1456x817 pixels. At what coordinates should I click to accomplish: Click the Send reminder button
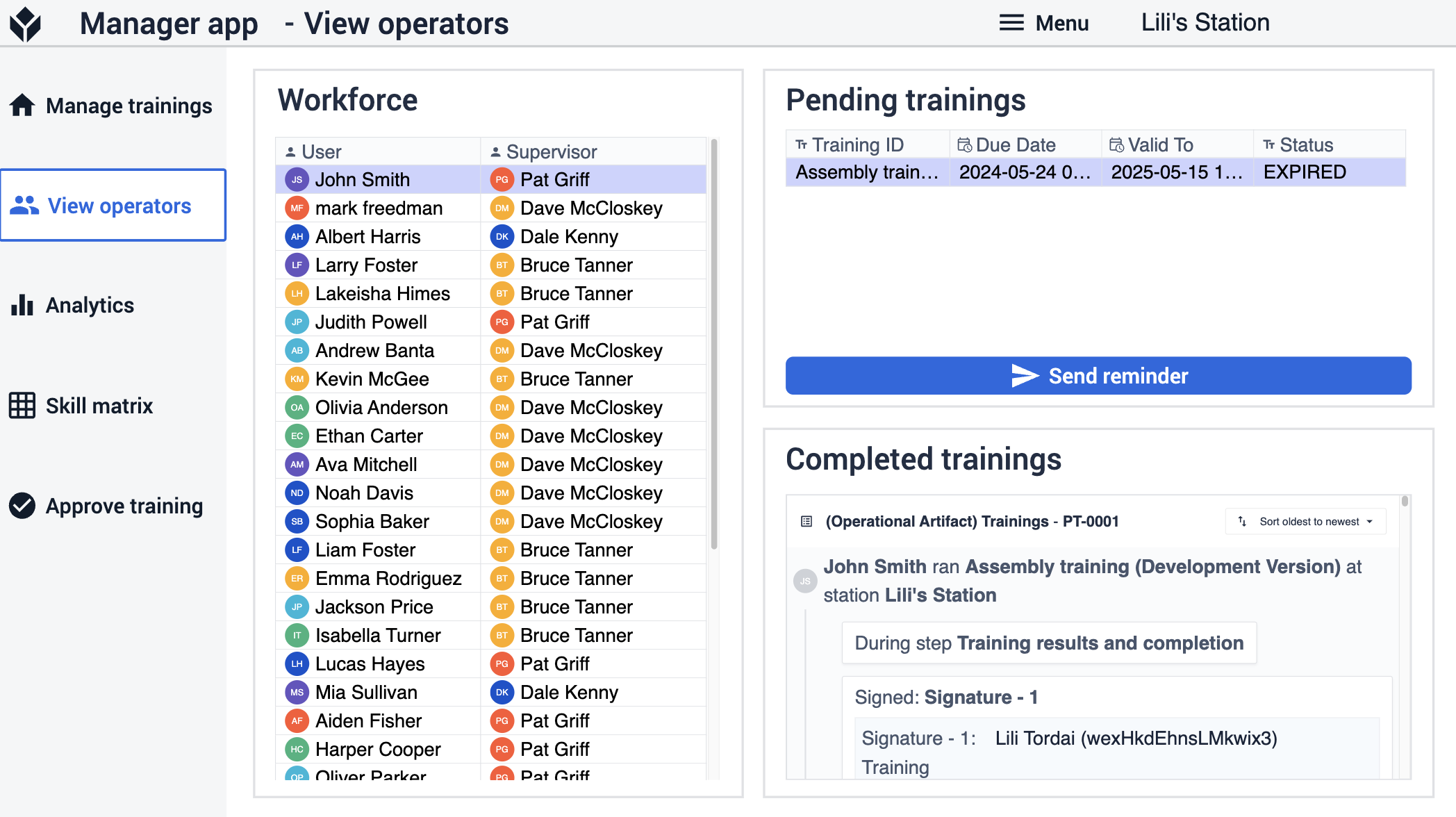[x=1098, y=376]
